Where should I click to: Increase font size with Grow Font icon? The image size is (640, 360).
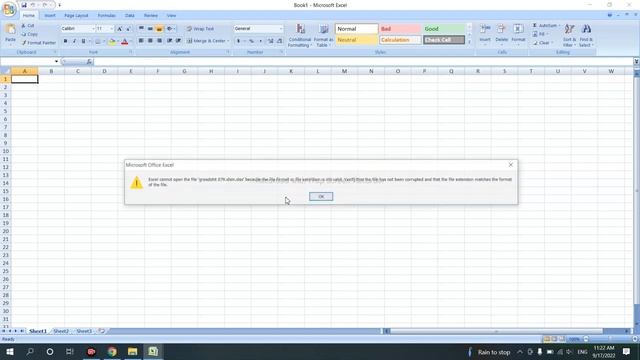[x=120, y=29]
